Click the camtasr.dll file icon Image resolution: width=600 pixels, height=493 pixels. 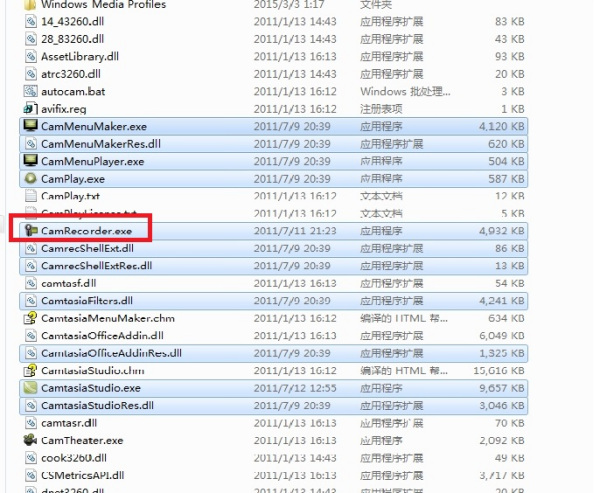[x=31, y=423]
